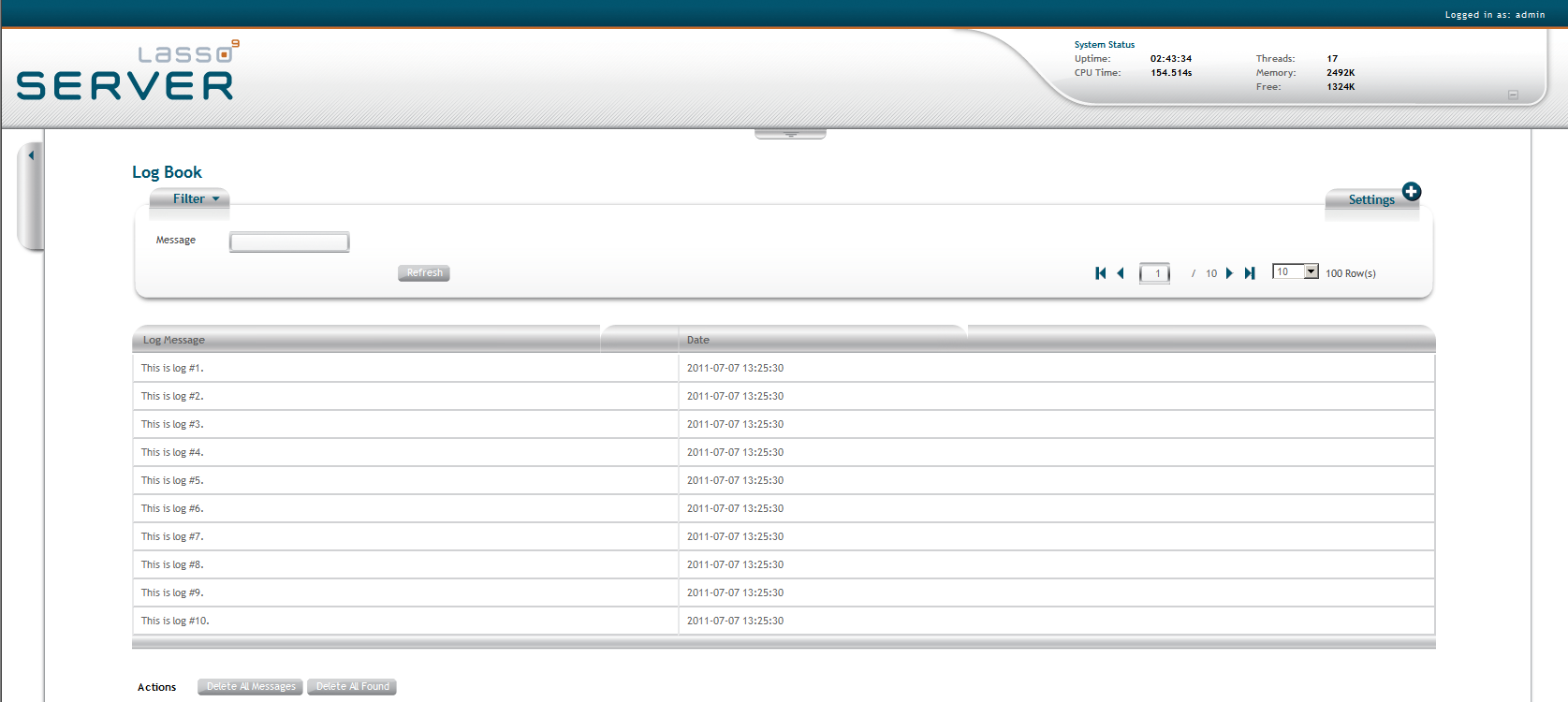Focus the Message filter text field
The width and height of the screenshot is (1568, 702).
pos(289,242)
